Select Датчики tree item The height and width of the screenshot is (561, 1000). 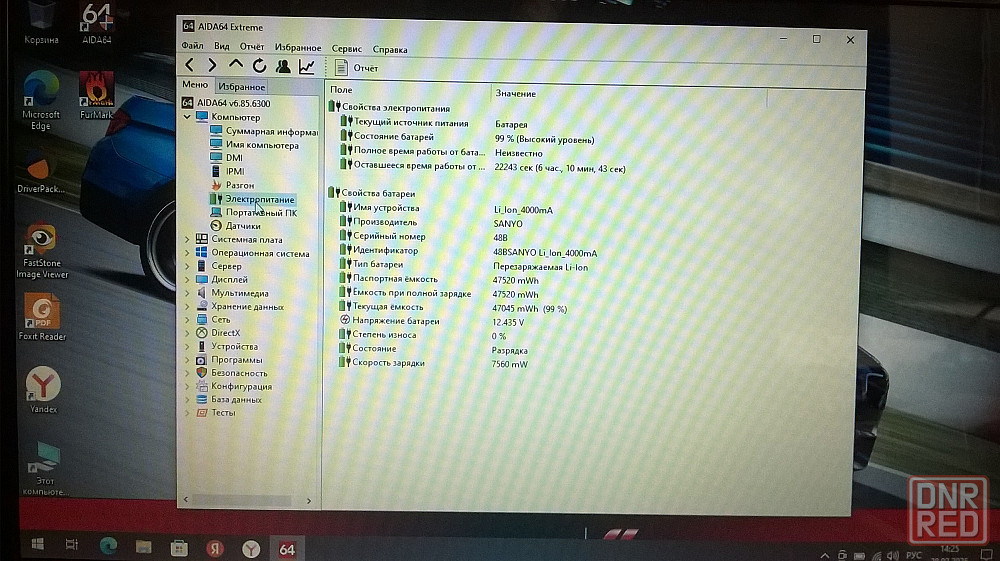tap(235, 226)
